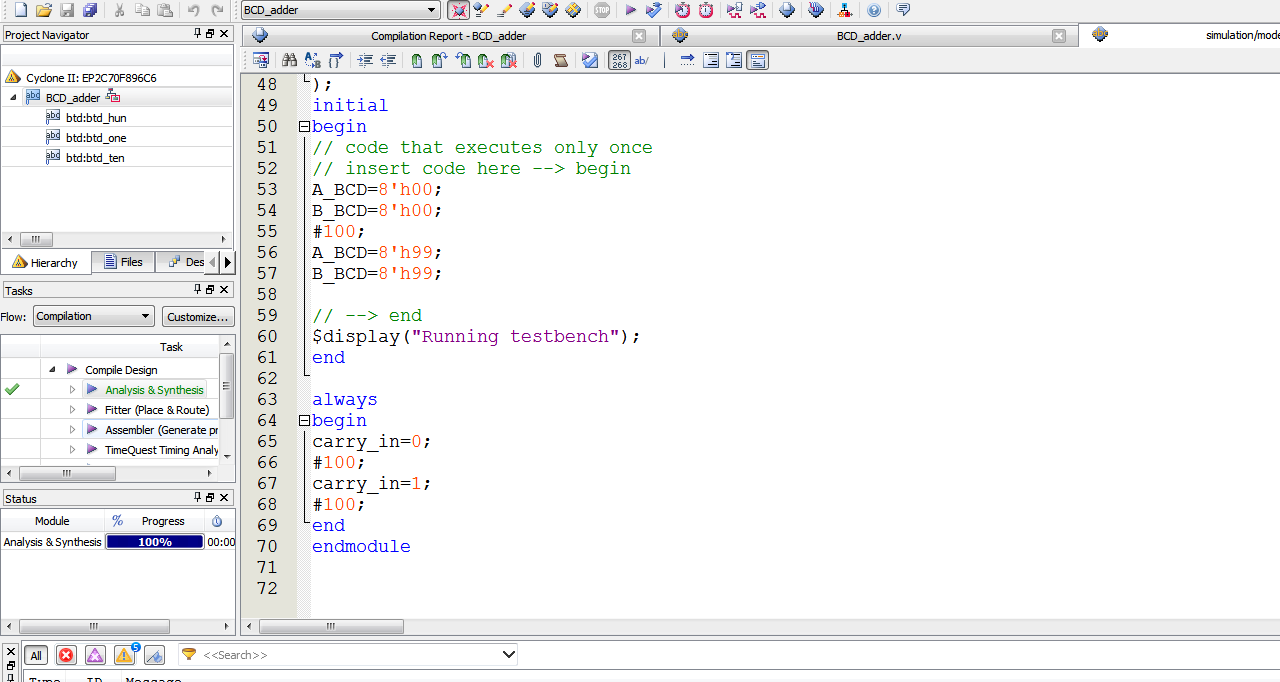The image size is (1280, 682).
Task: Click the Find binoculars icon in editor toolbar
Action: (x=289, y=60)
